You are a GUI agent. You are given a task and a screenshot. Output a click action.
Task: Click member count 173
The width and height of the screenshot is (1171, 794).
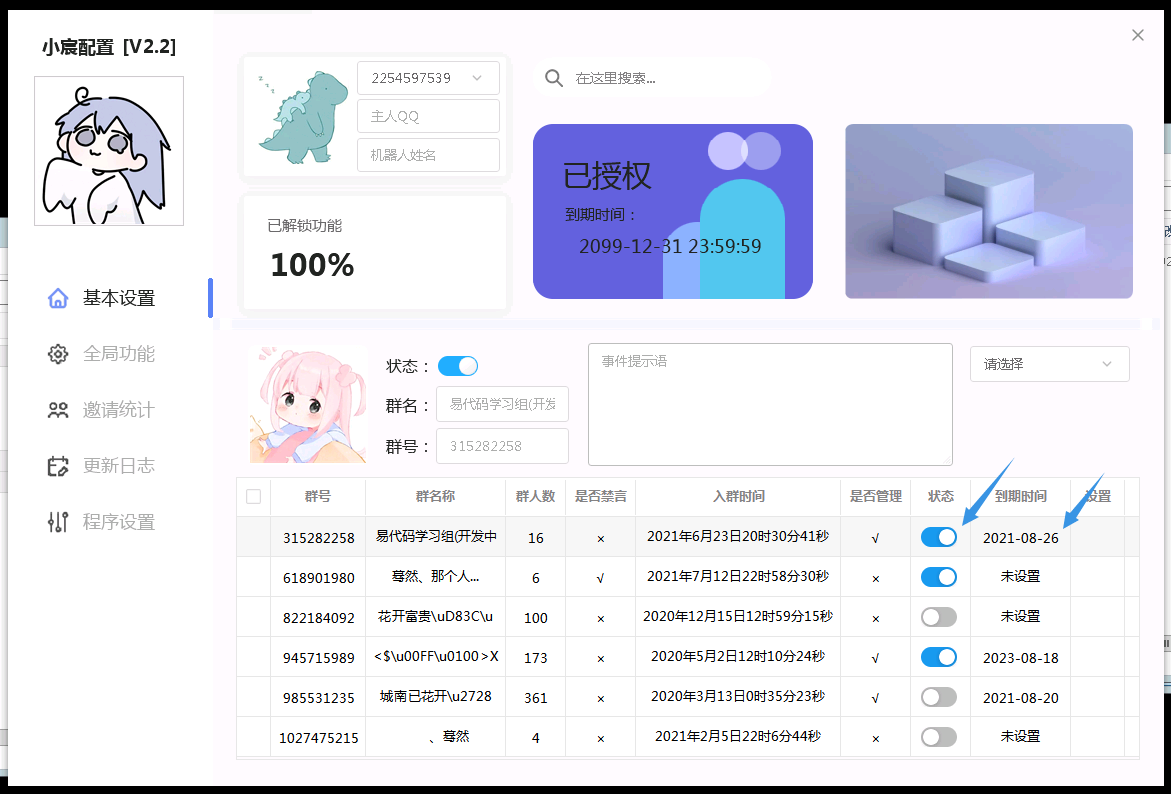(535, 658)
